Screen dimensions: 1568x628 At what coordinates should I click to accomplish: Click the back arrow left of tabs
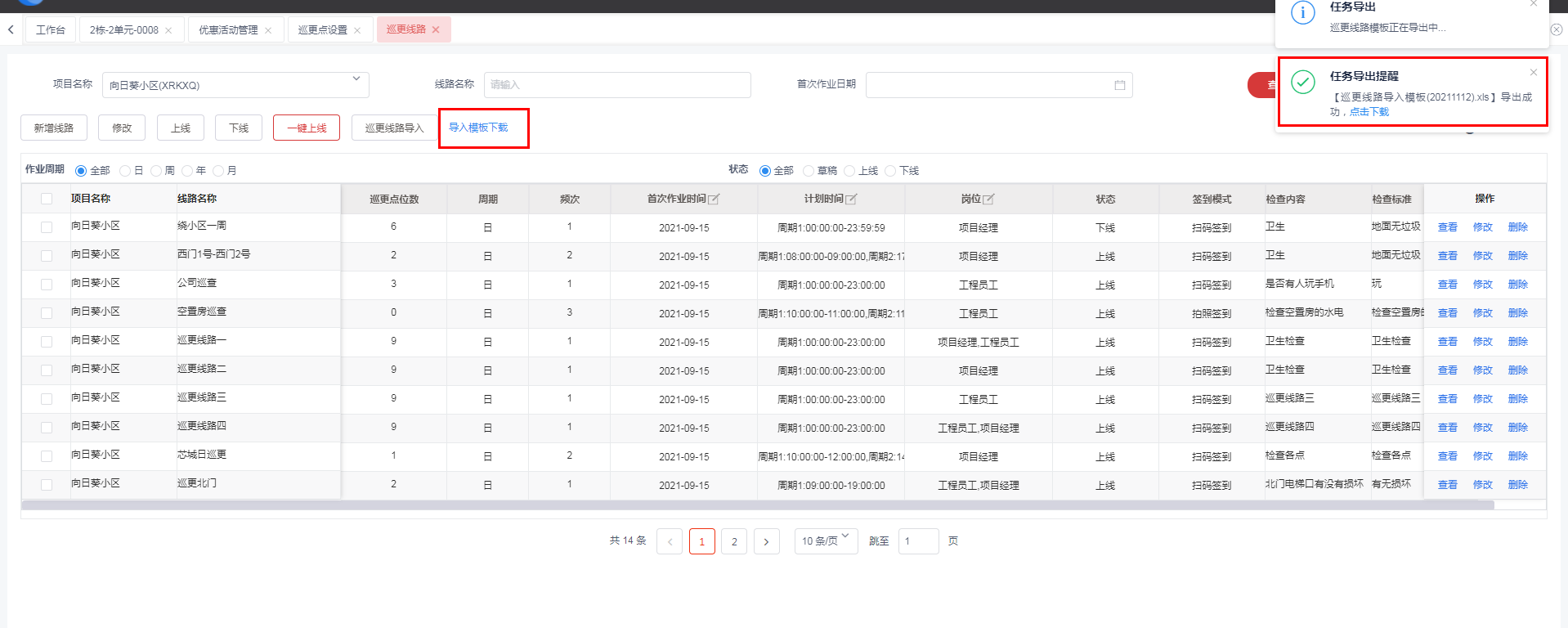click(x=11, y=29)
